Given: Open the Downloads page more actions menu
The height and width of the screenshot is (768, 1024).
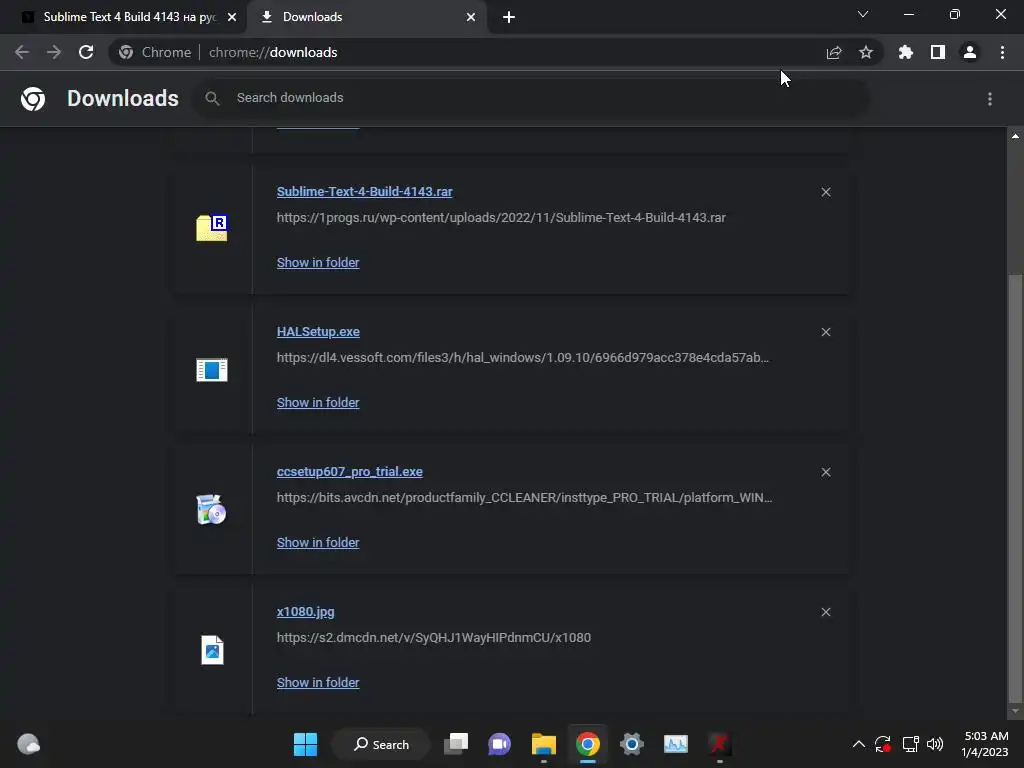Looking at the screenshot, I should pos(990,99).
